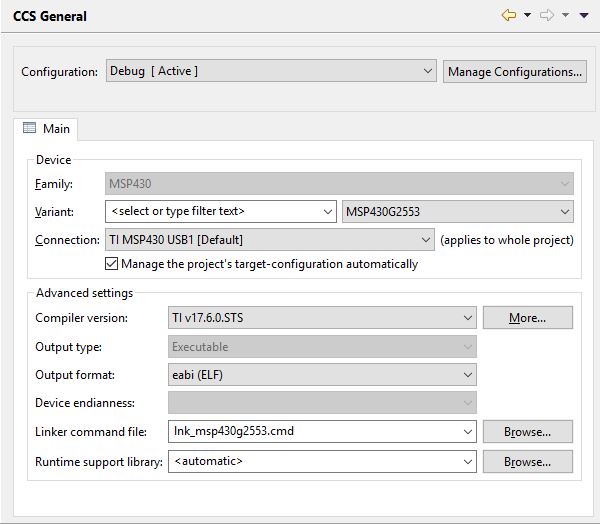Screen dimensions: 600x524
Task: Open the Variant filter dropdown
Action: coord(328,212)
